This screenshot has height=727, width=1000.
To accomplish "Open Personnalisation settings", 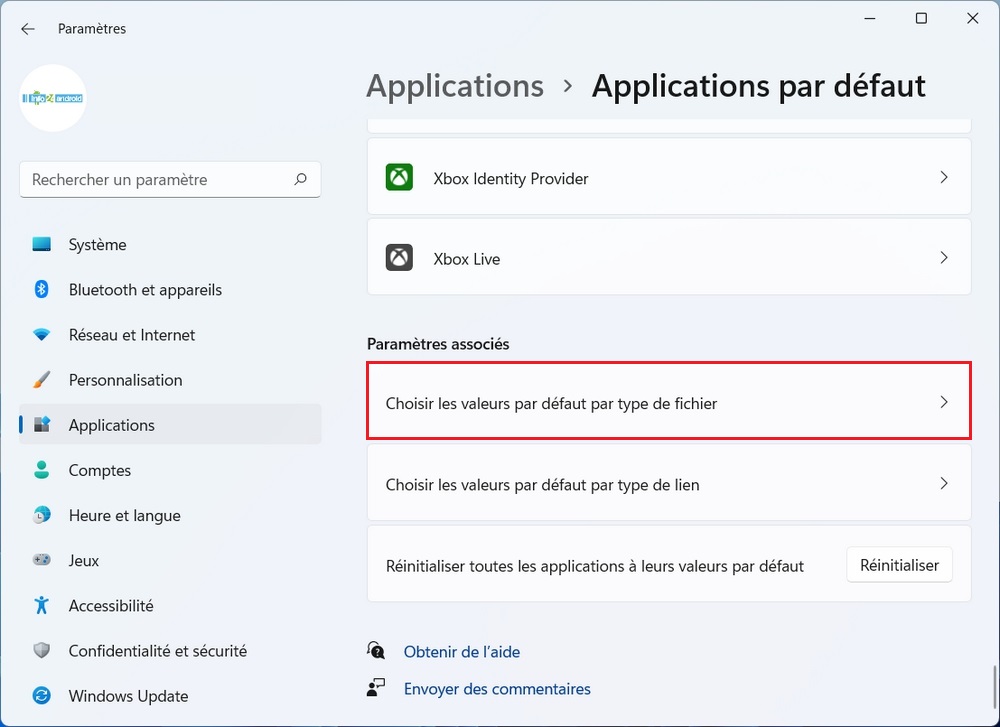I will coord(170,380).
